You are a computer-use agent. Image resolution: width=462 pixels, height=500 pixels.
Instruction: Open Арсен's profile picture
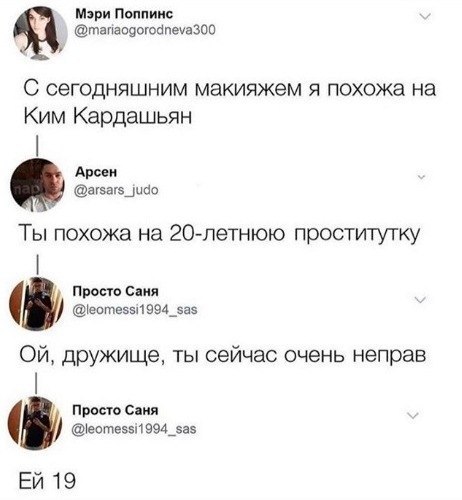37,185
